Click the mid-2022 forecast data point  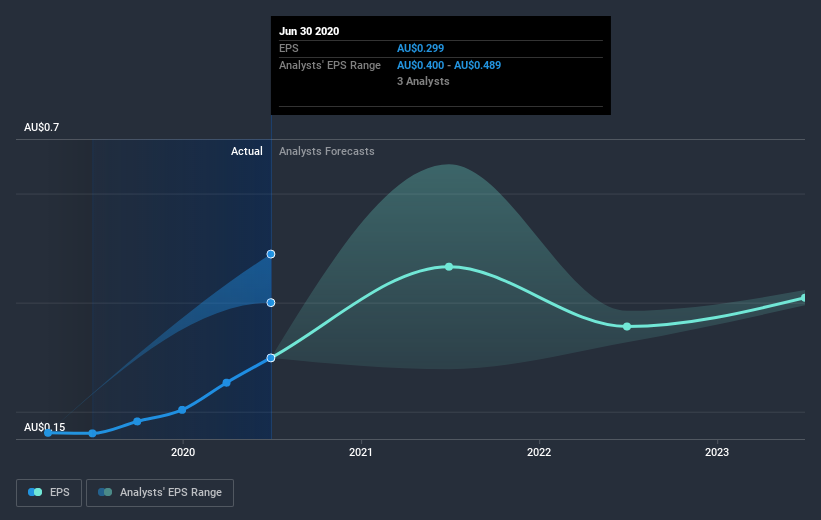(627, 327)
